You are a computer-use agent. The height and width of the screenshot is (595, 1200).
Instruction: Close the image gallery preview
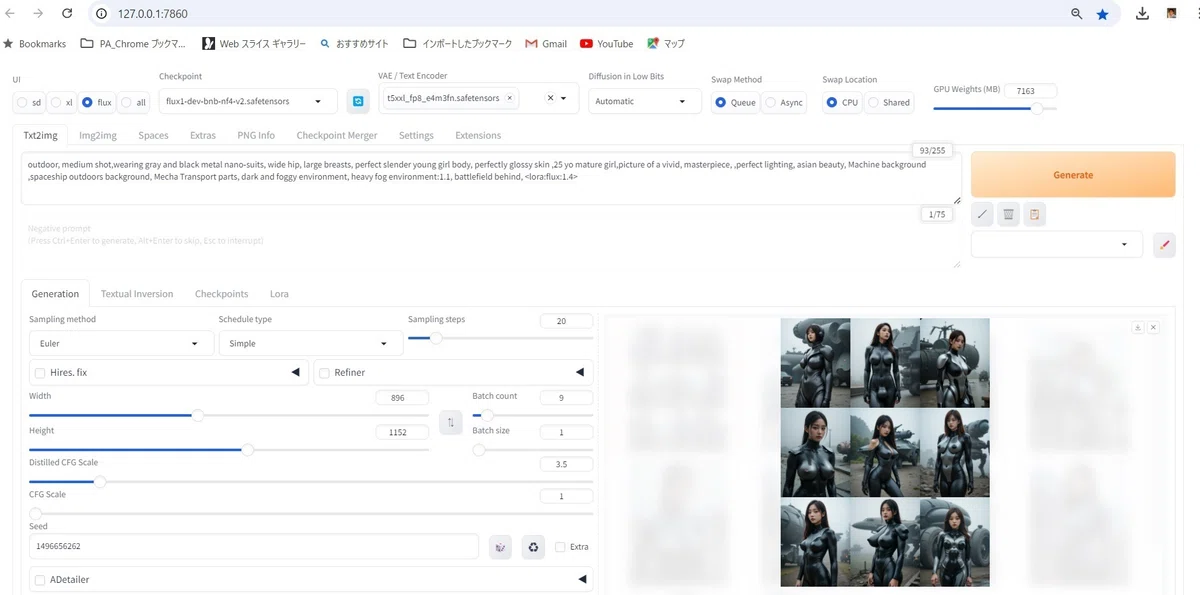1153,327
